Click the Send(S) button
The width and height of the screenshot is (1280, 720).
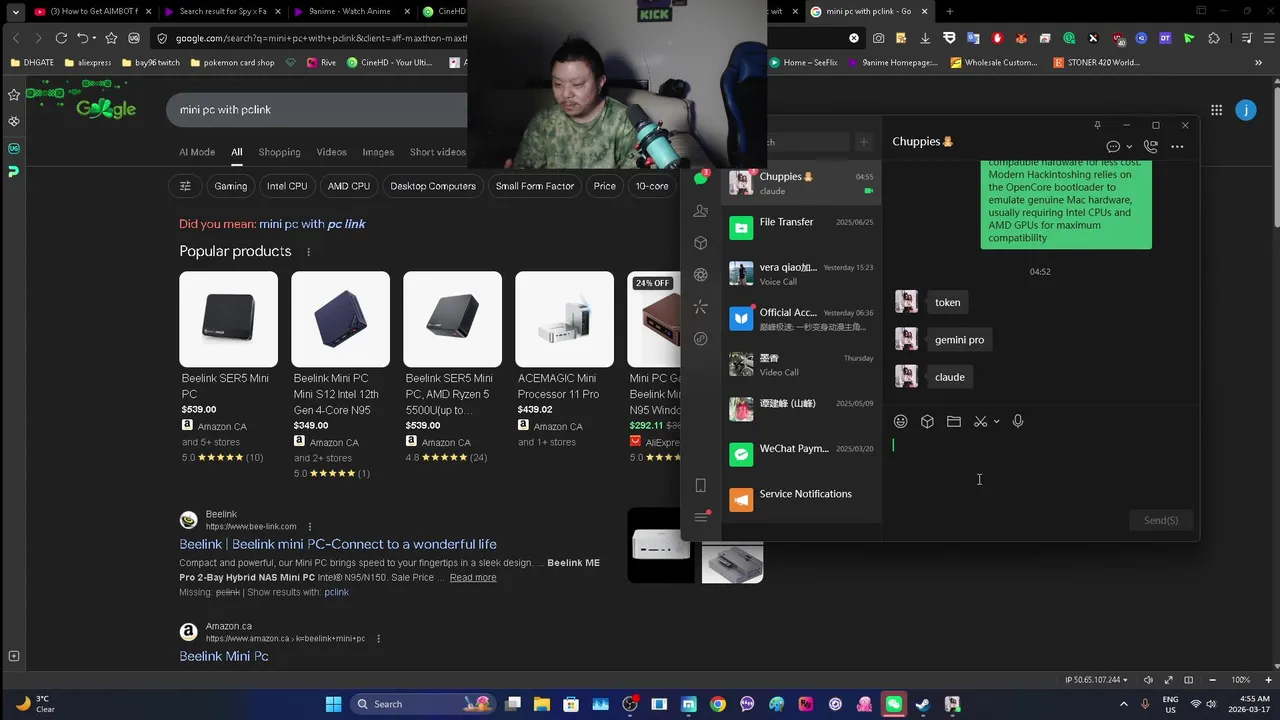pos(1161,520)
